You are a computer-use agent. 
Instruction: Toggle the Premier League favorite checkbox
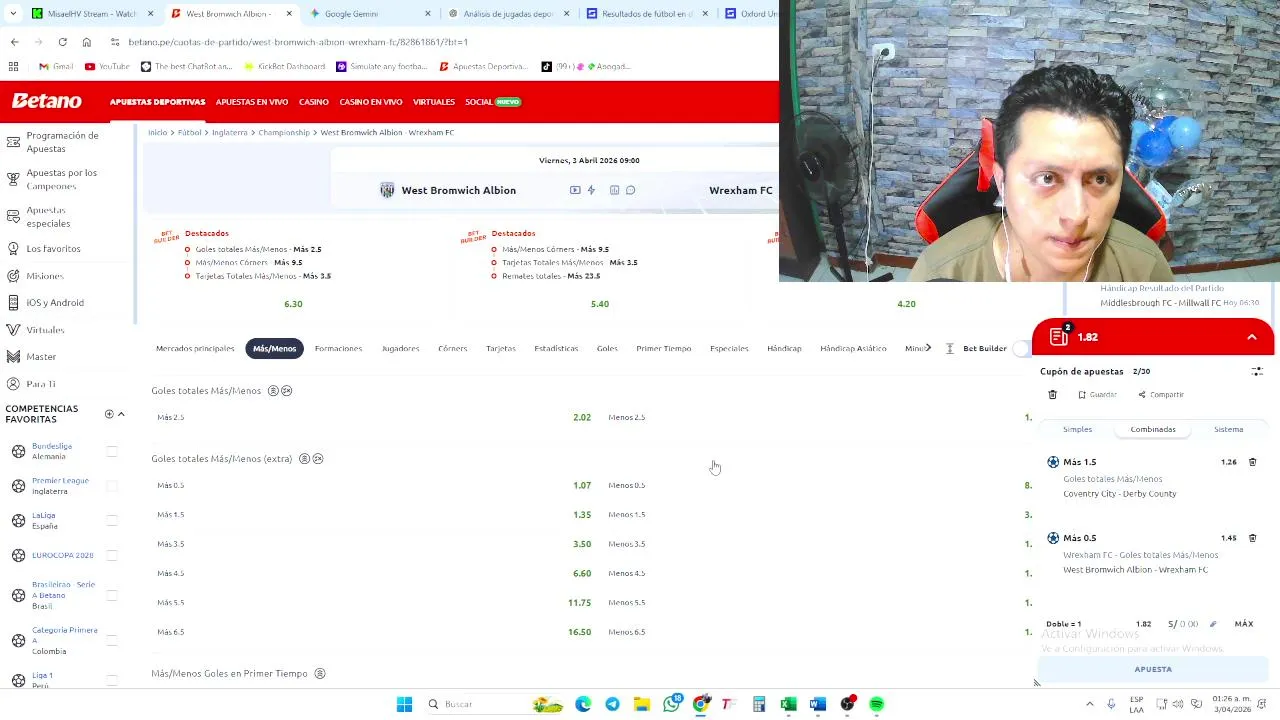click(x=112, y=486)
